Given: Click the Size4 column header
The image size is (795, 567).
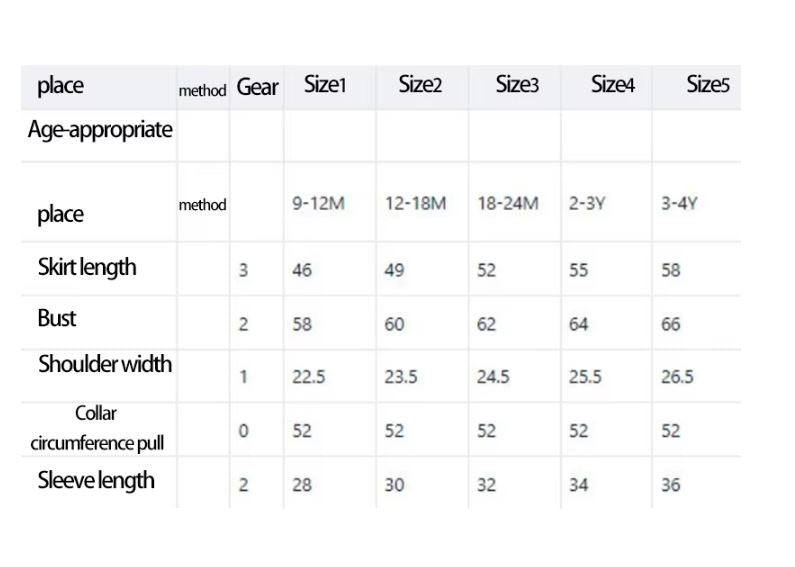Looking at the screenshot, I should (613, 85).
